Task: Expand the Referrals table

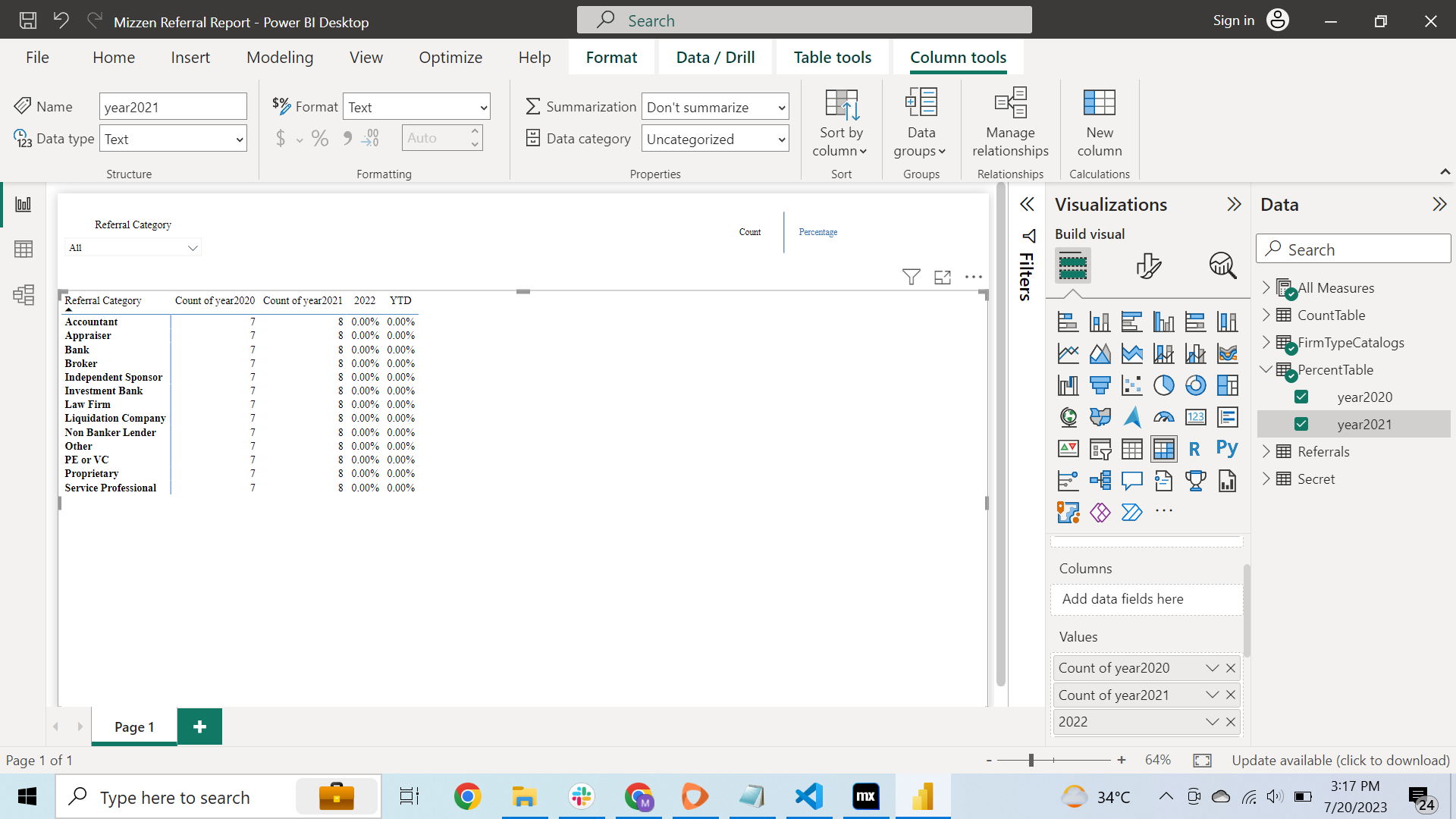Action: (1266, 451)
